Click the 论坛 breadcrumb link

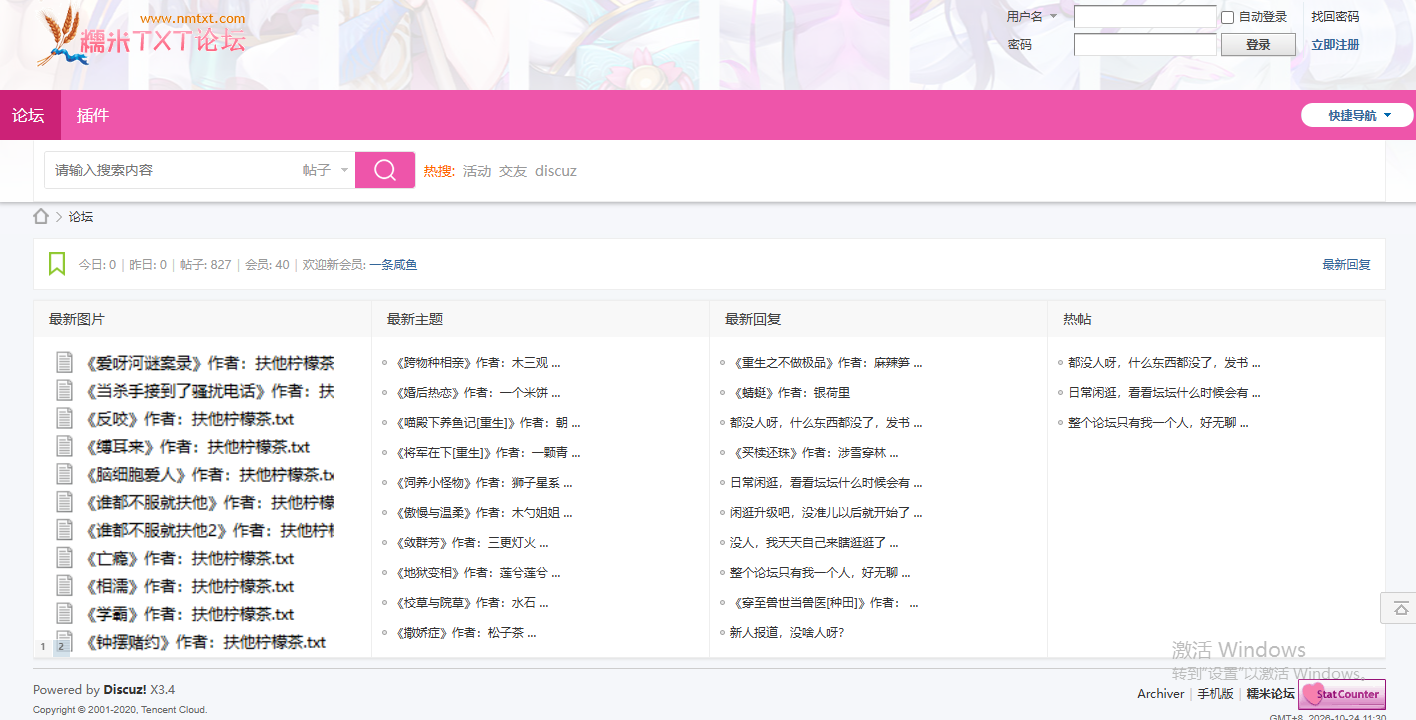pyautogui.click(x=81, y=217)
